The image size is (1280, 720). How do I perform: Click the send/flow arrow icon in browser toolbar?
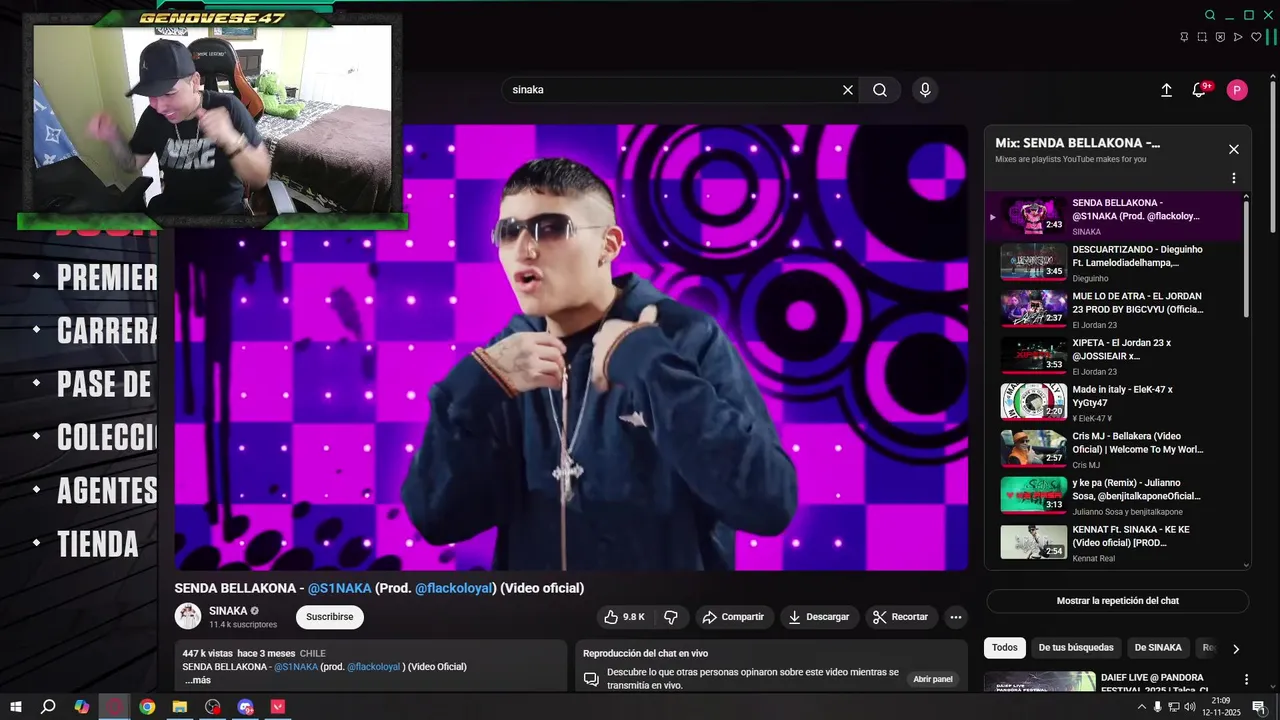tap(1238, 37)
